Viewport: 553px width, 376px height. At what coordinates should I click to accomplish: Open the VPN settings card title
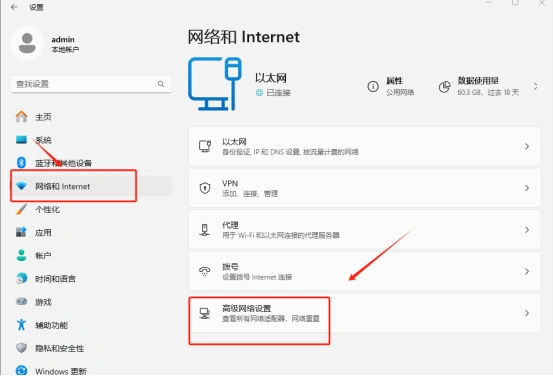(x=230, y=183)
